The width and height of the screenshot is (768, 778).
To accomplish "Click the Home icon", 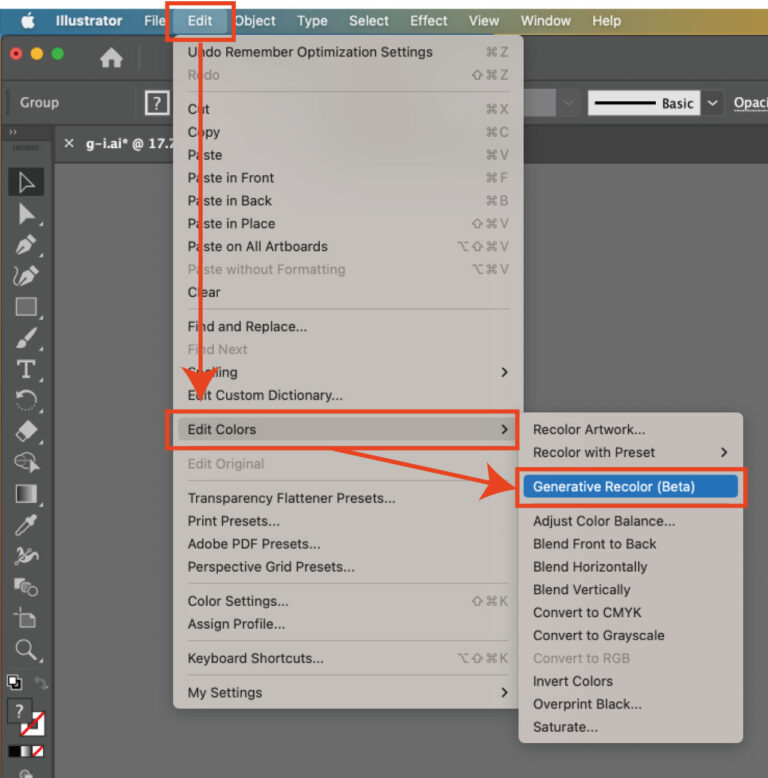I will tap(111, 58).
